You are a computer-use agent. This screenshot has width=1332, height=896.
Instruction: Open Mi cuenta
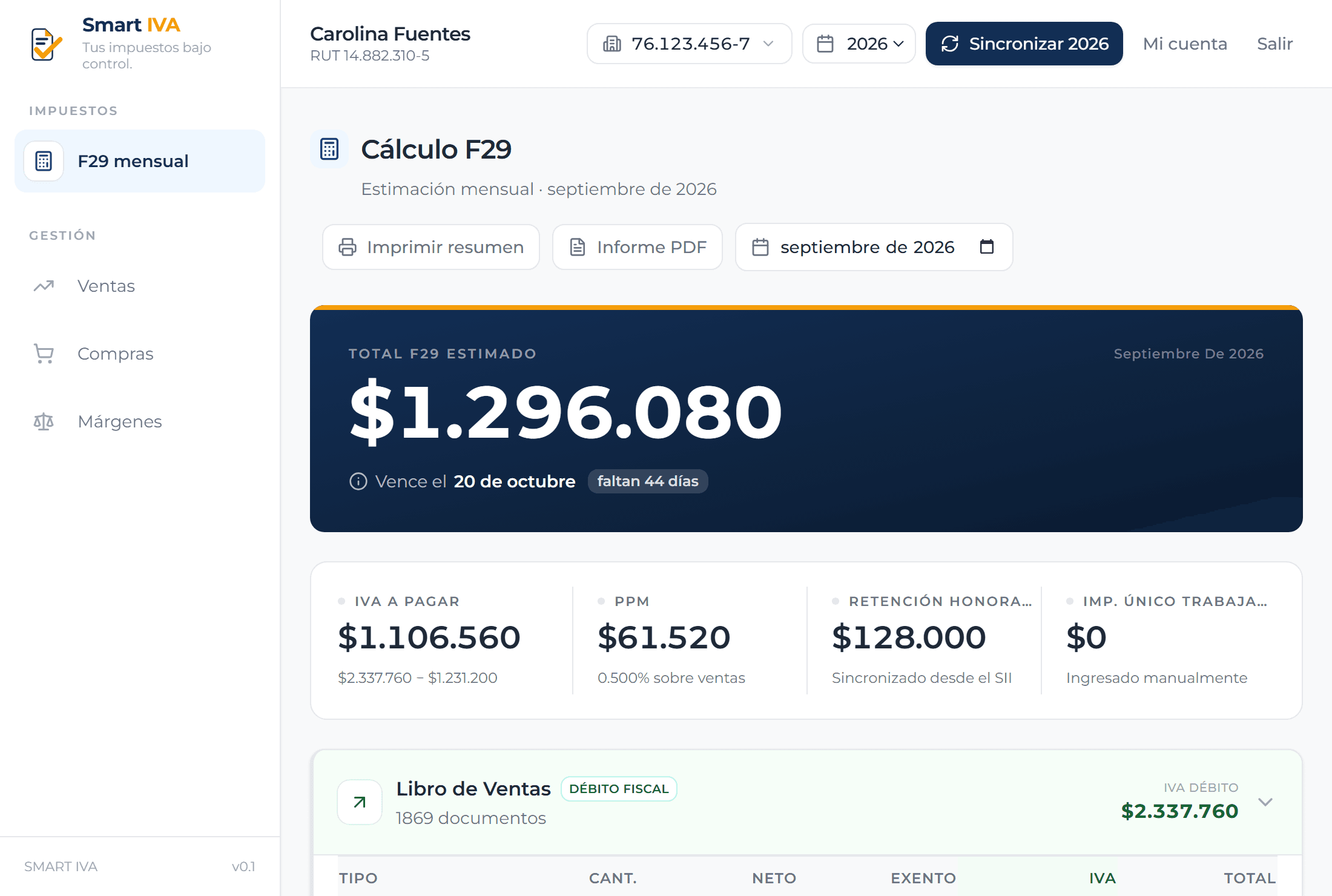(x=1185, y=44)
